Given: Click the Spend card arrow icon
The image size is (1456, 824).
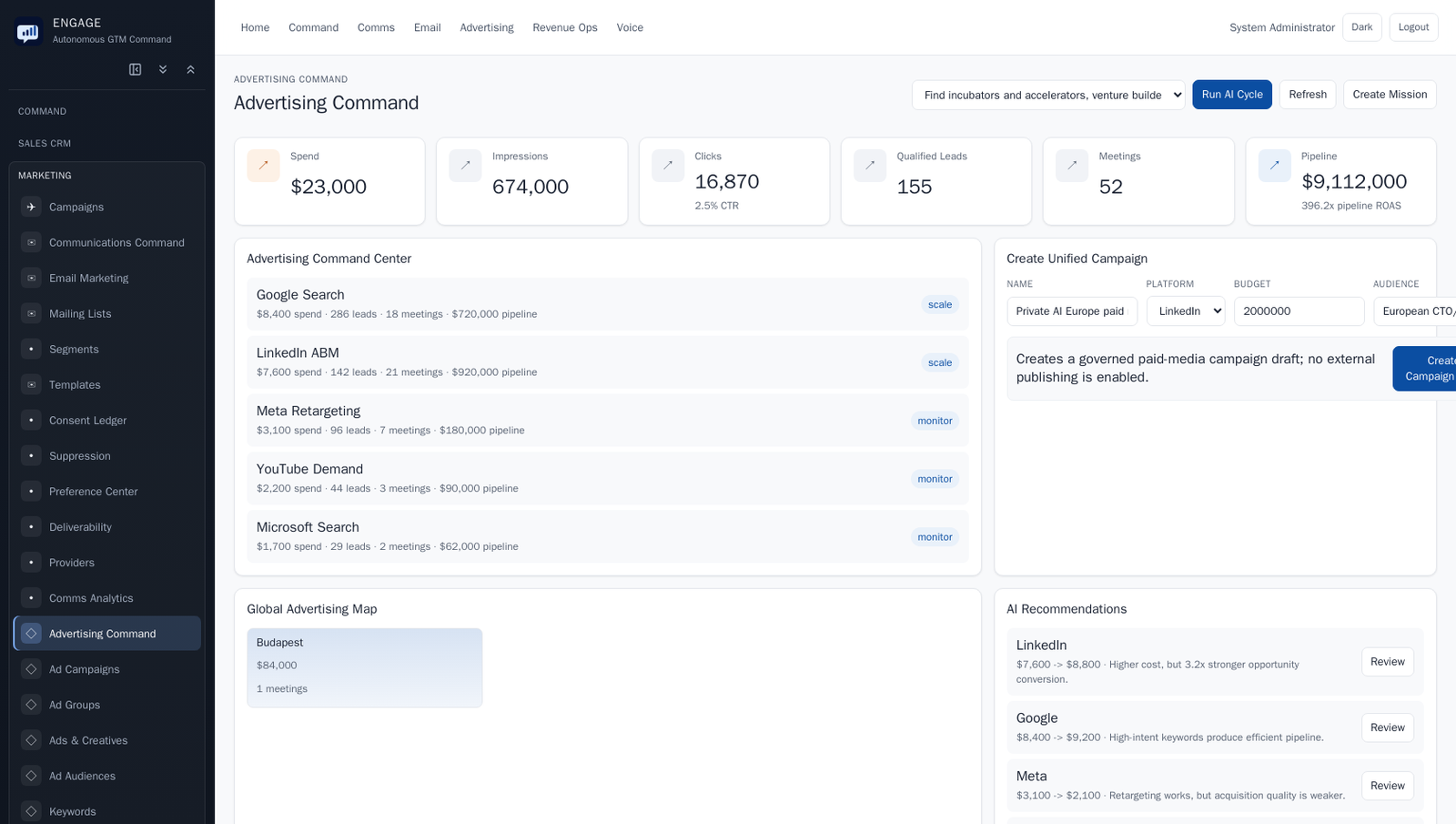Looking at the screenshot, I should pyautogui.click(x=263, y=166).
